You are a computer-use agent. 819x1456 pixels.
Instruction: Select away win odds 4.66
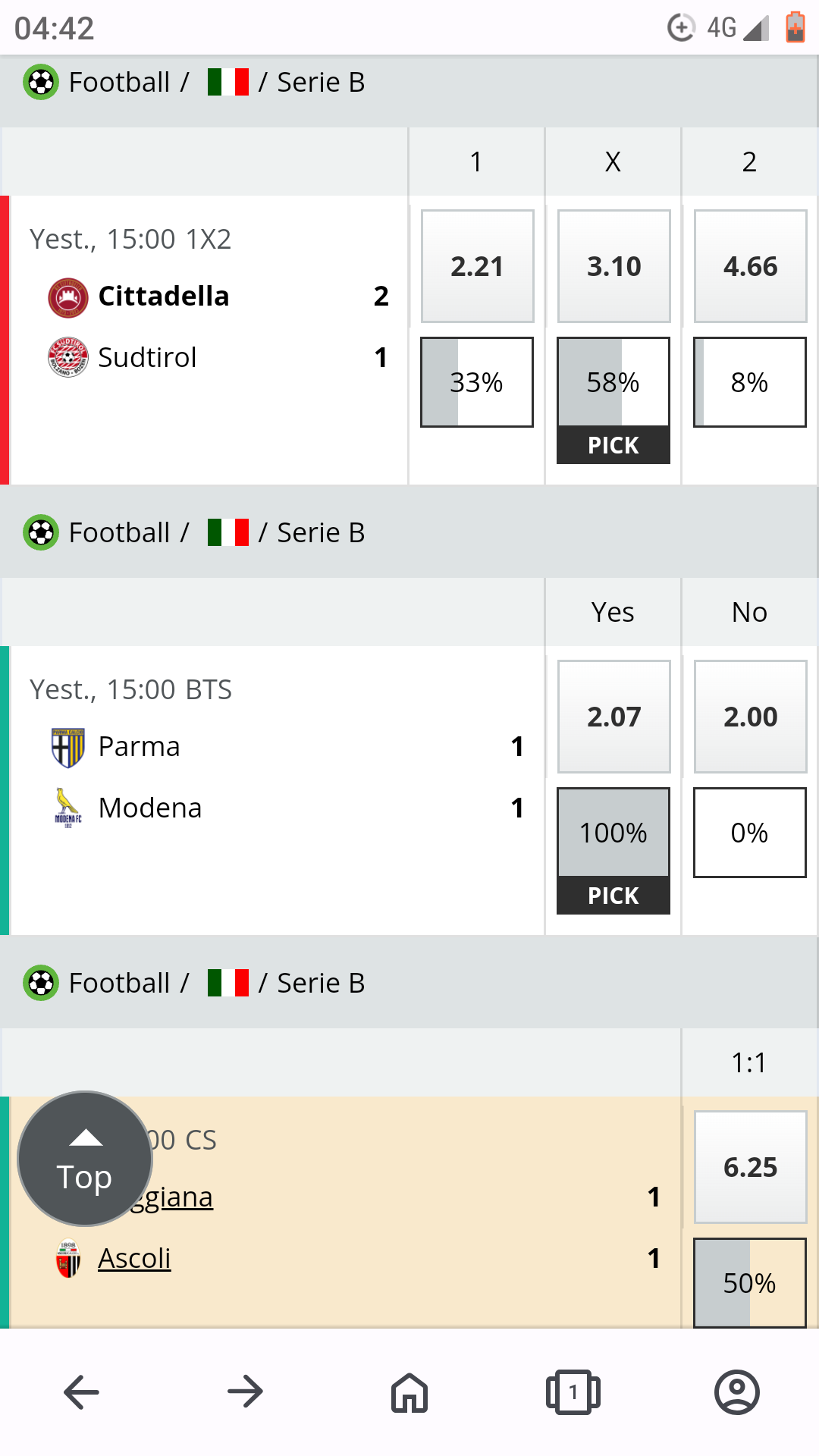coord(750,266)
